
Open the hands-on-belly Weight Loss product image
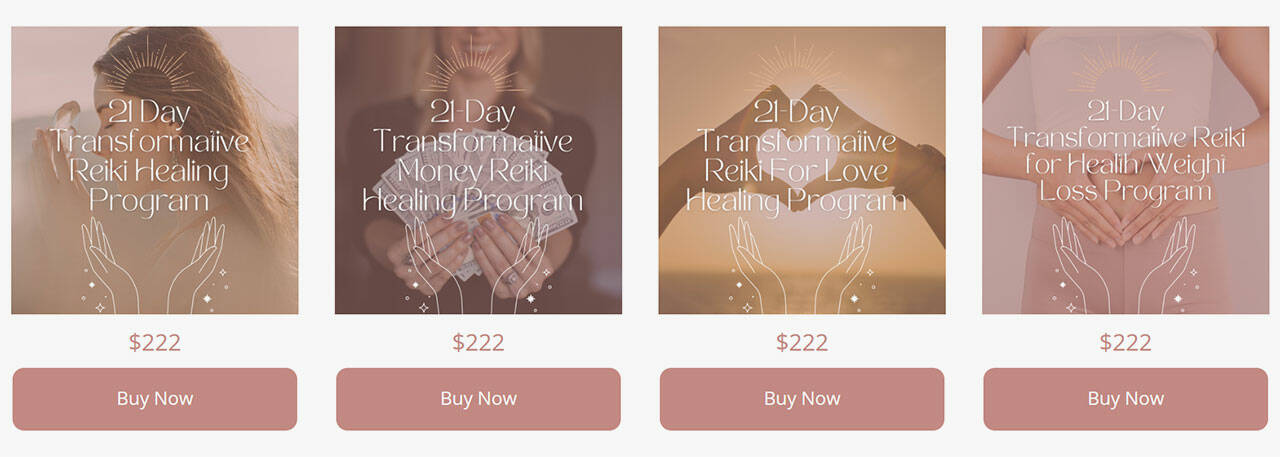[1126, 170]
